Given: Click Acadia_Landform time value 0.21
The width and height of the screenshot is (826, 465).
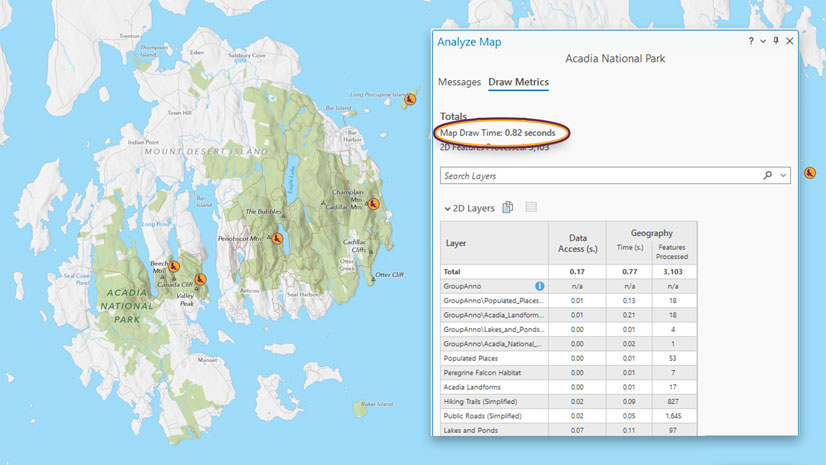Looking at the screenshot, I should (x=629, y=315).
